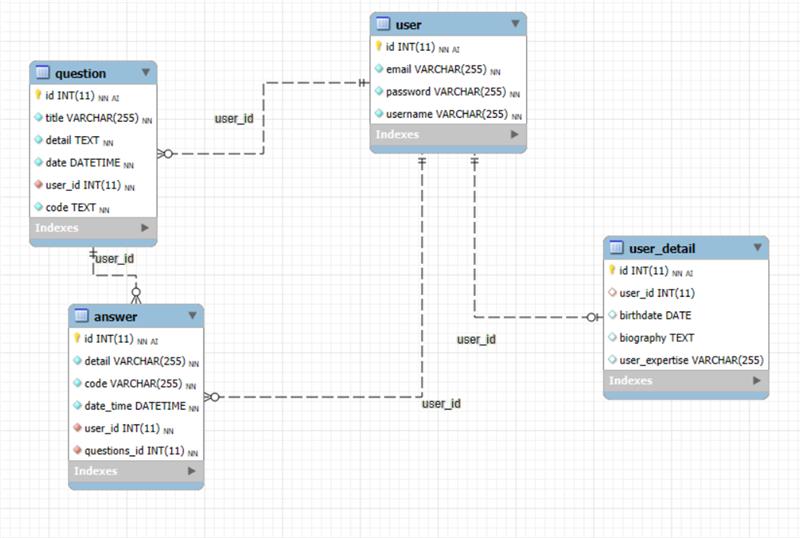The width and height of the screenshot is (800, 538).
Task: Collapse the user_detail table header arrow
Action: (756, 247)
